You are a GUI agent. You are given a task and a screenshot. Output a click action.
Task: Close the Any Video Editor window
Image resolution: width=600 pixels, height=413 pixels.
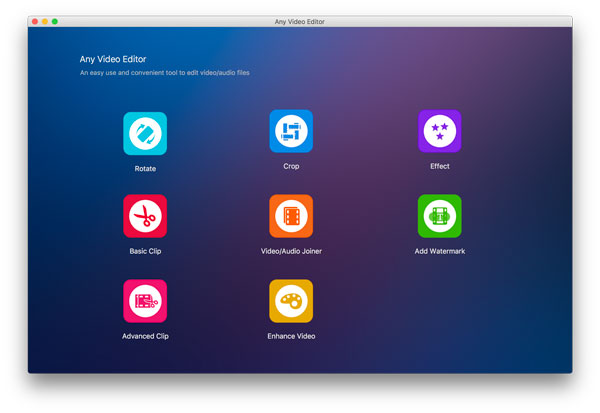pyautogui.click(x=35, y=21)
